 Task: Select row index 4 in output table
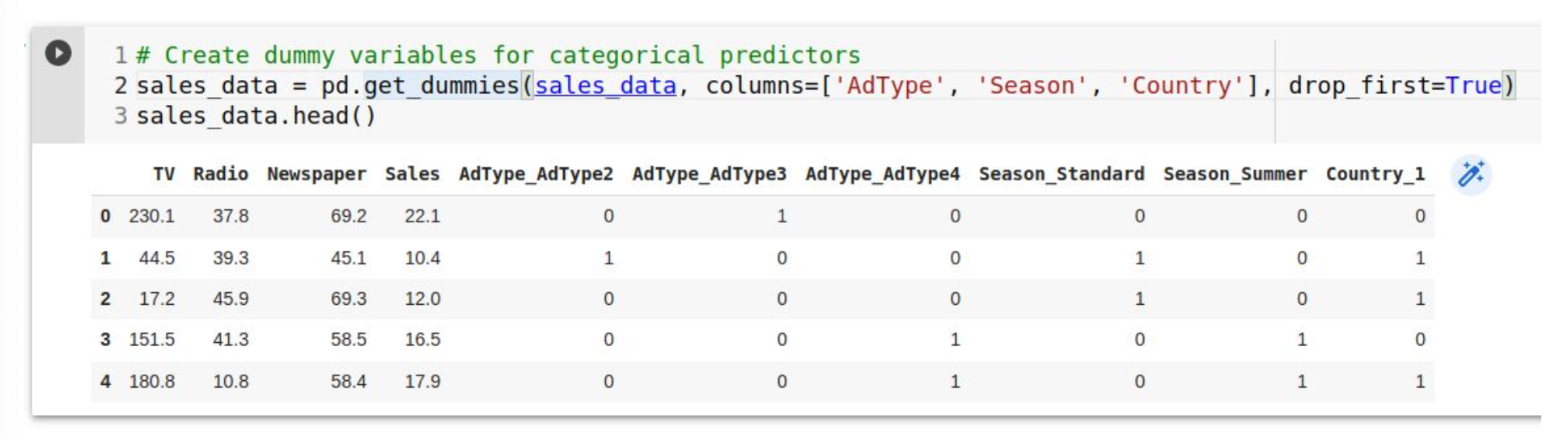105,381
